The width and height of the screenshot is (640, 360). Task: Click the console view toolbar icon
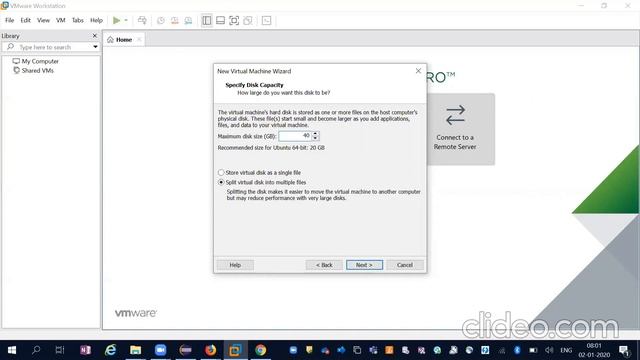pyautogui.click(x=267, y=20)
